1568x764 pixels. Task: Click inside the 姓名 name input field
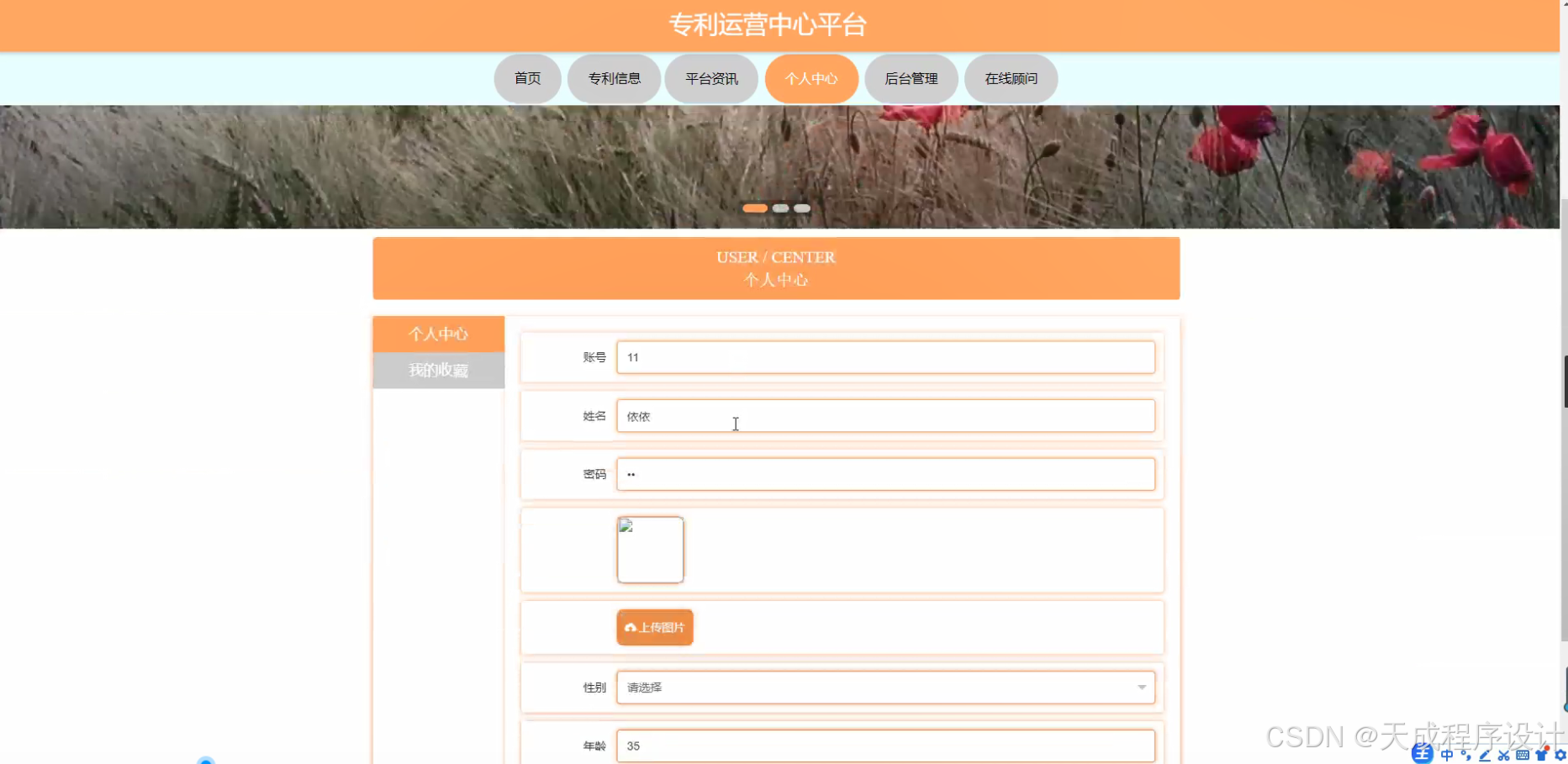(885, 415)
